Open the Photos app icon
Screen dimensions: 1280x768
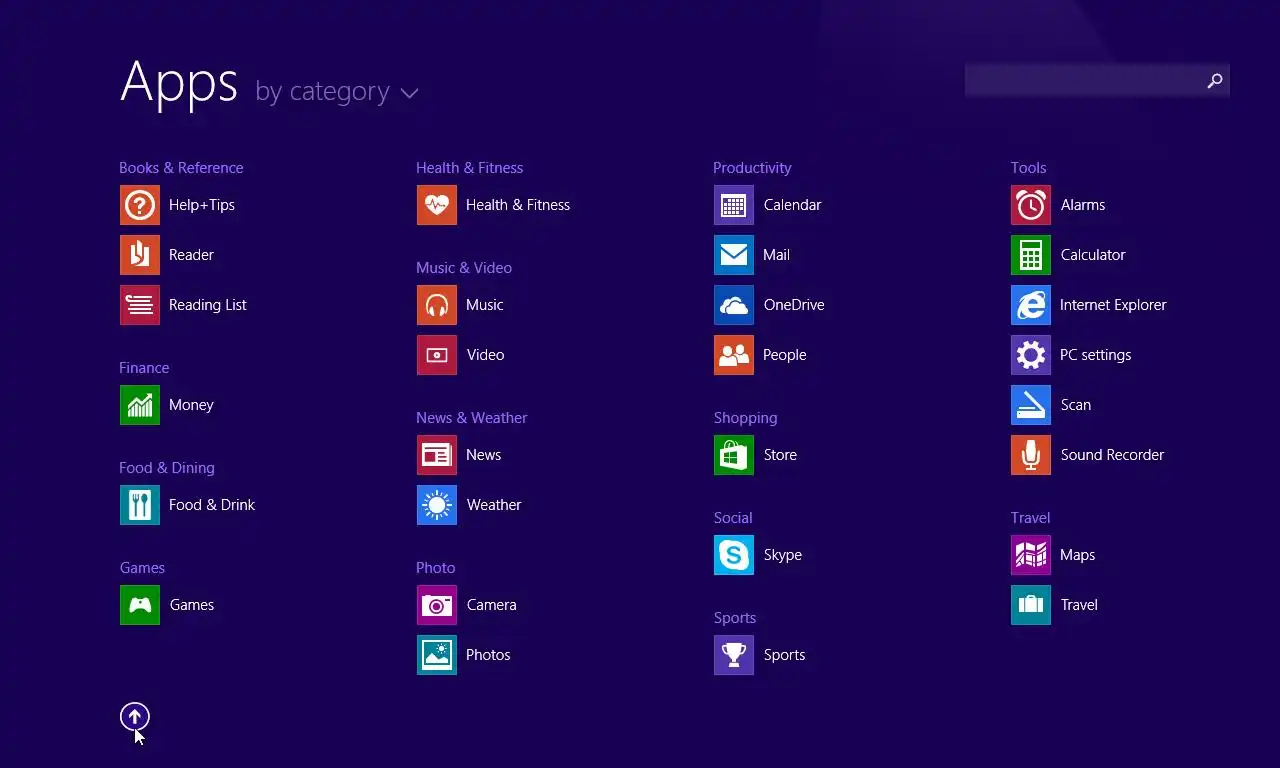point(437,655)
